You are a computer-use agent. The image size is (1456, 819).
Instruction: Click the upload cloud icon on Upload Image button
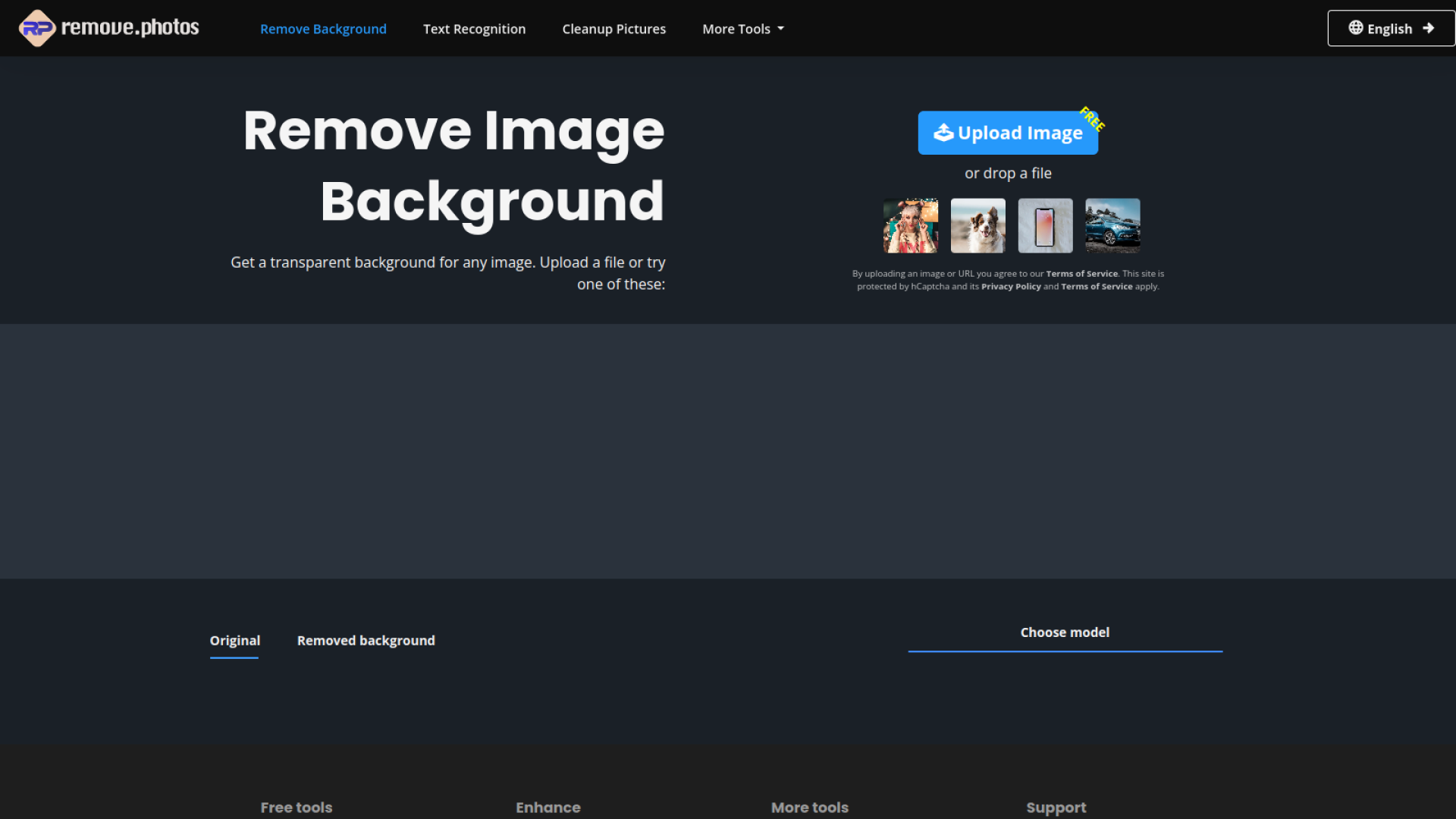click(x=943, y=133)
